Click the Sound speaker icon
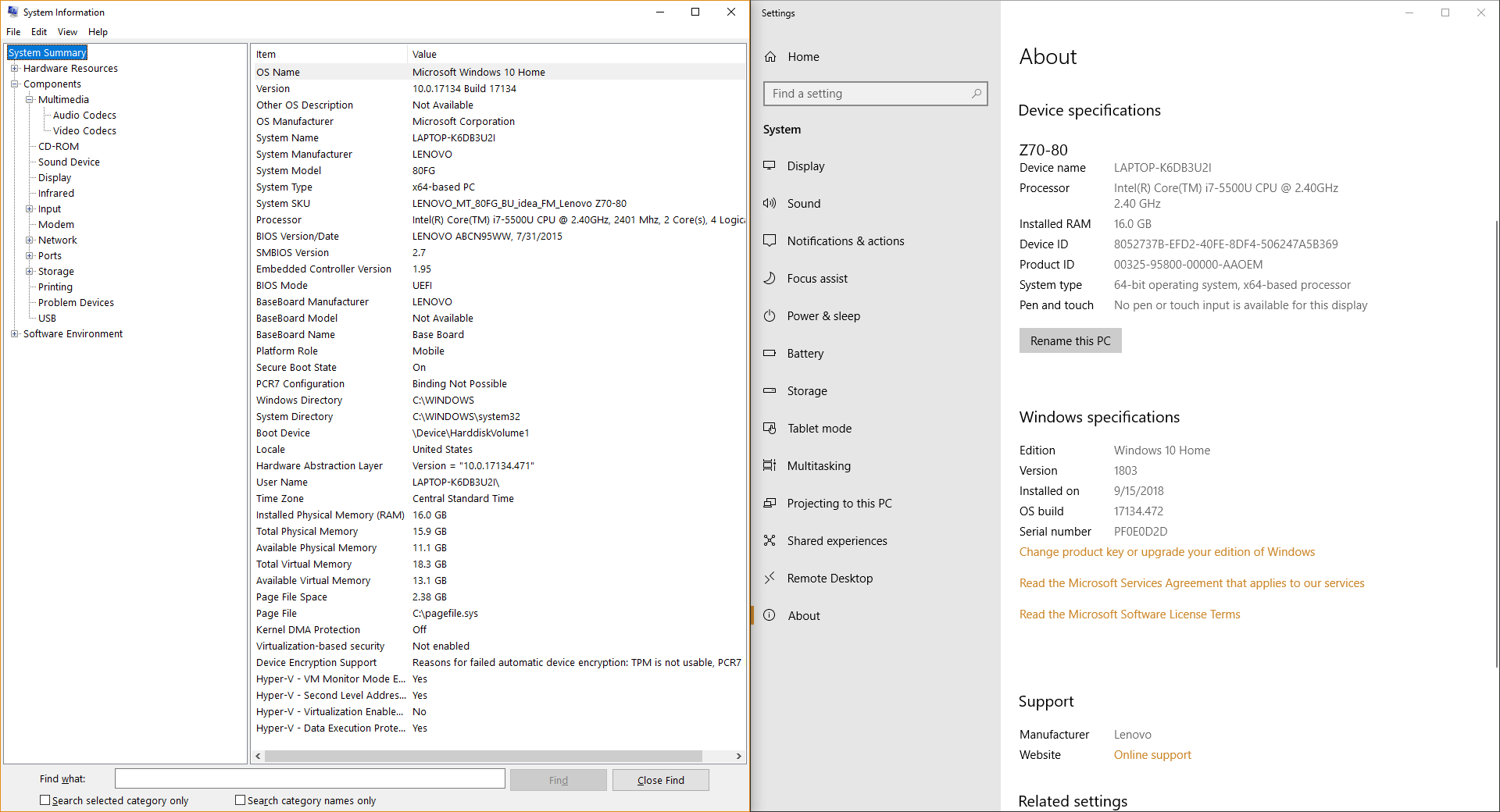Image resolution: width=1500 pixels, height=812 pixels. tap(770, 203)
